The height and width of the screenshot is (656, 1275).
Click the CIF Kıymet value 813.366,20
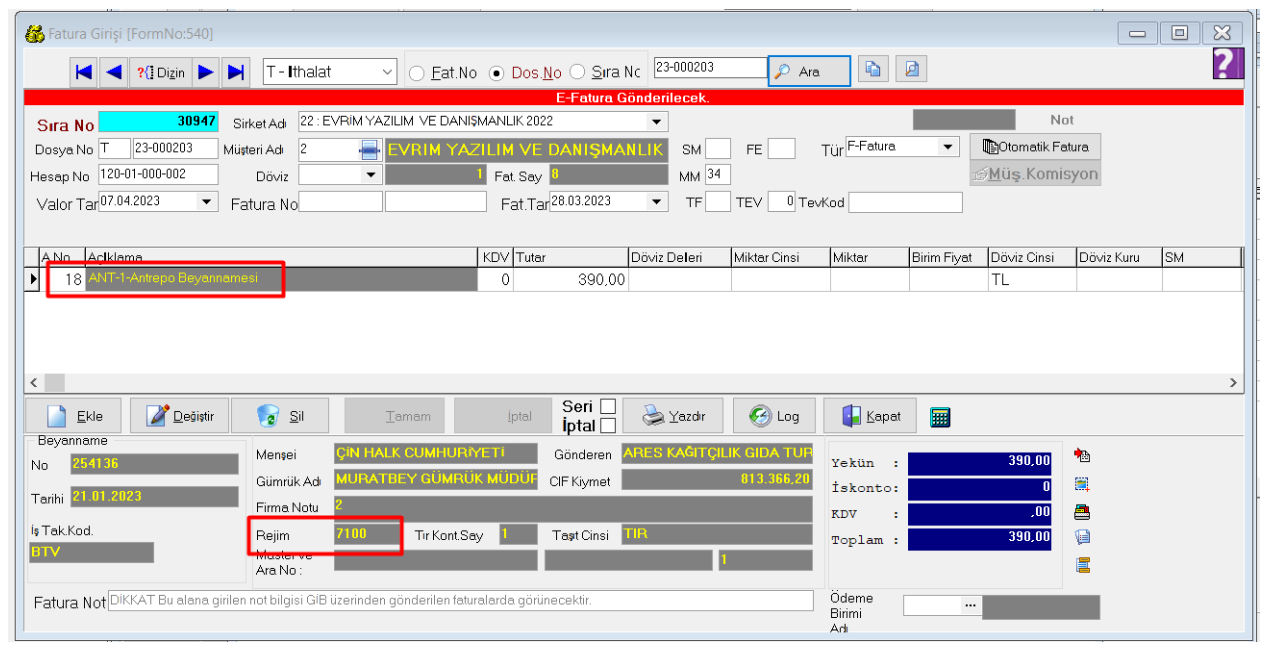(x=717, y=480)
